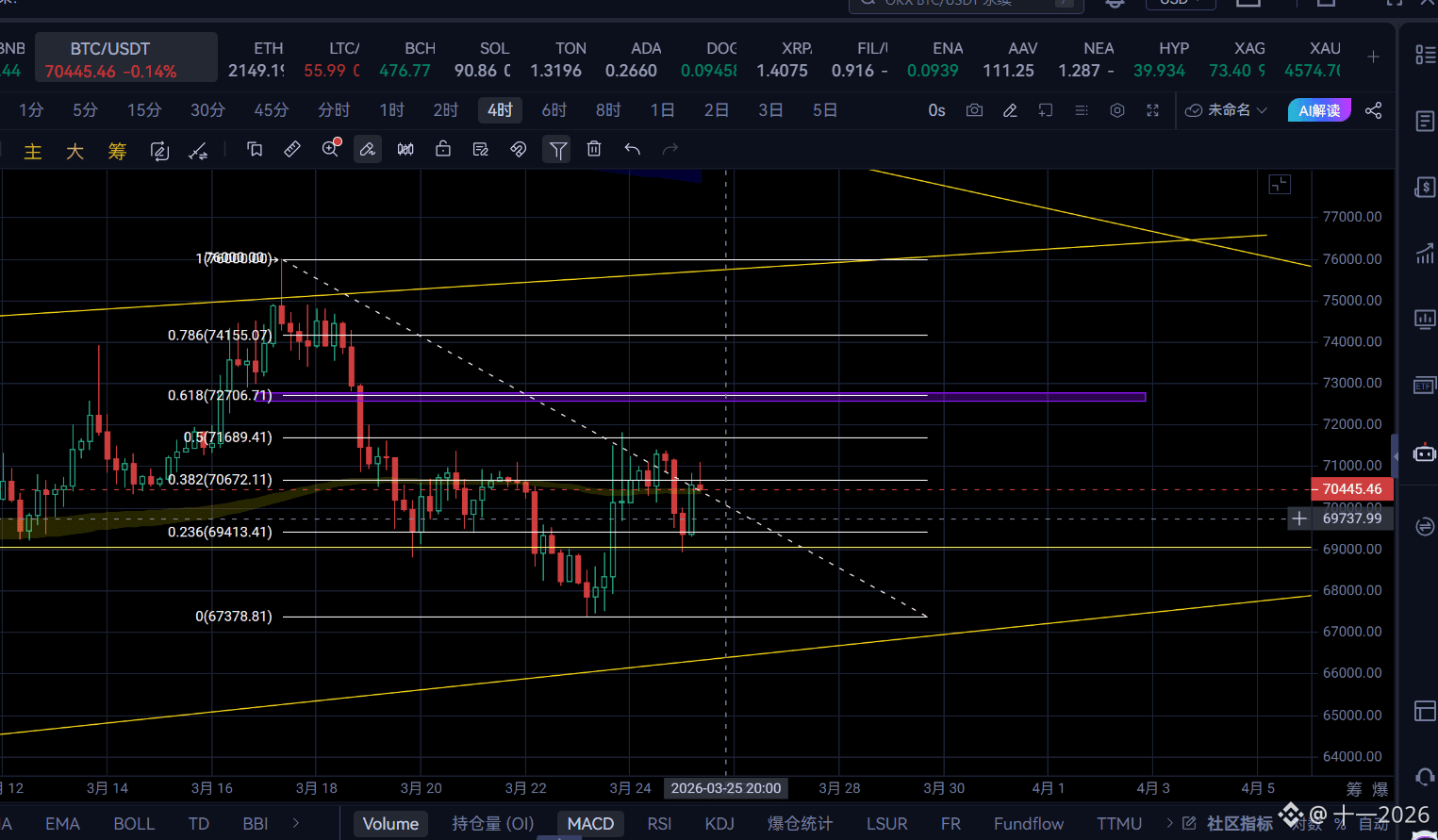Open the 社区指标 community indicators link

[1228, 824]
